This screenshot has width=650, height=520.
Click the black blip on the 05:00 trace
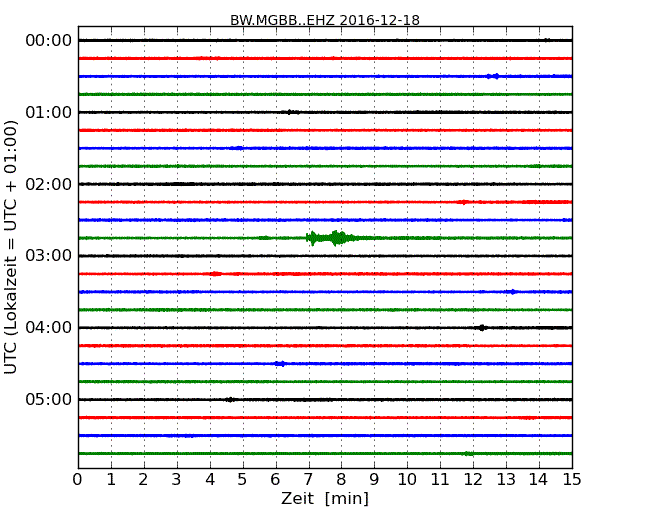pos(230,400)
